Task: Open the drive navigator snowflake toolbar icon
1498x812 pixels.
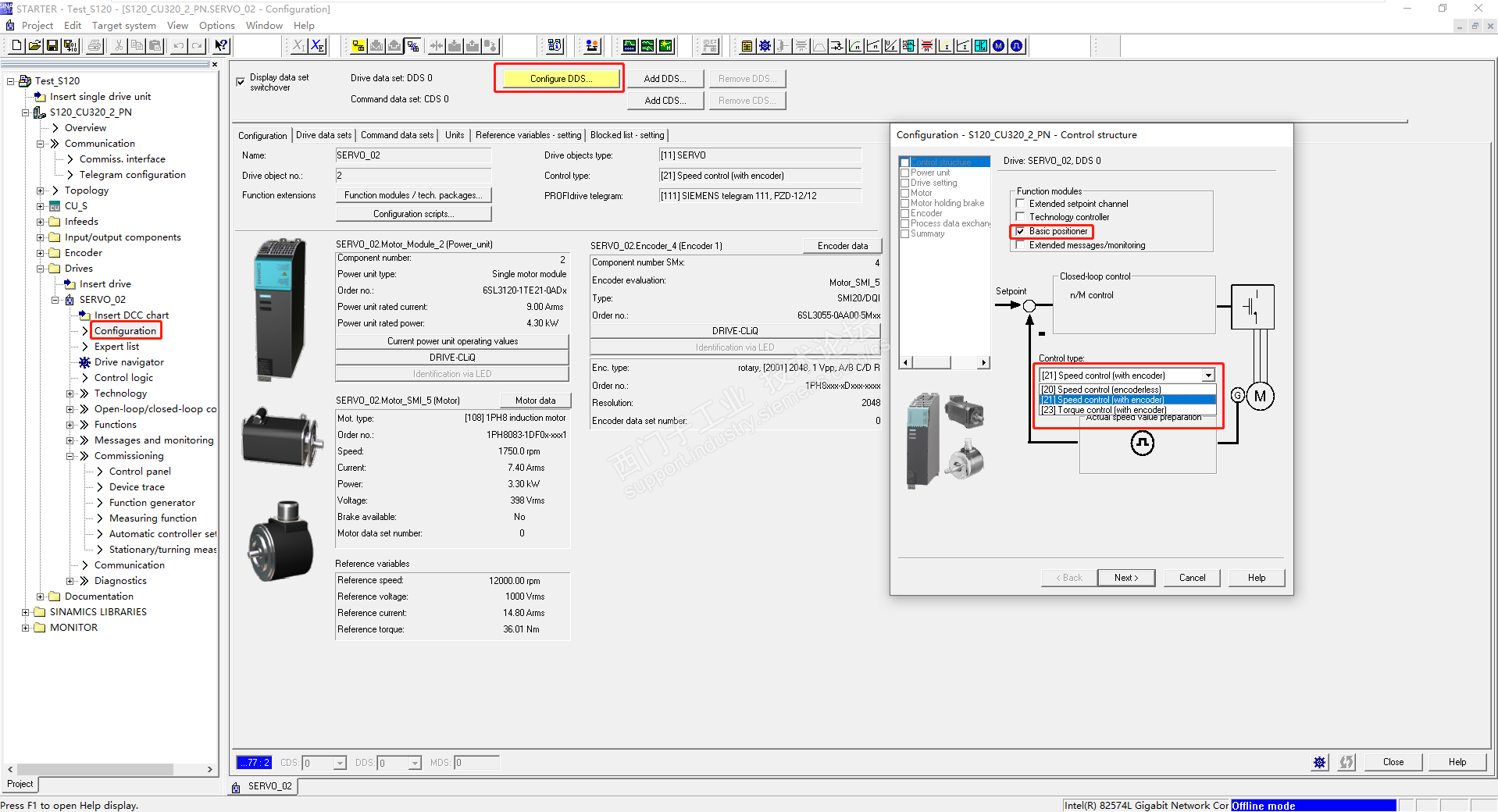Action: 765,46
